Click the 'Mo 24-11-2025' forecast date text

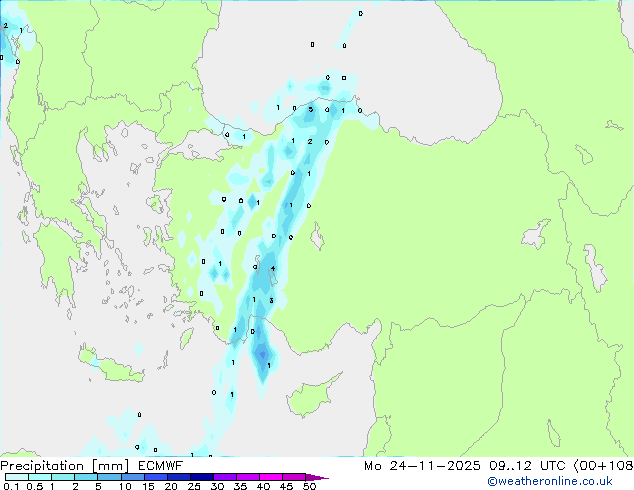tap(422, 466)
